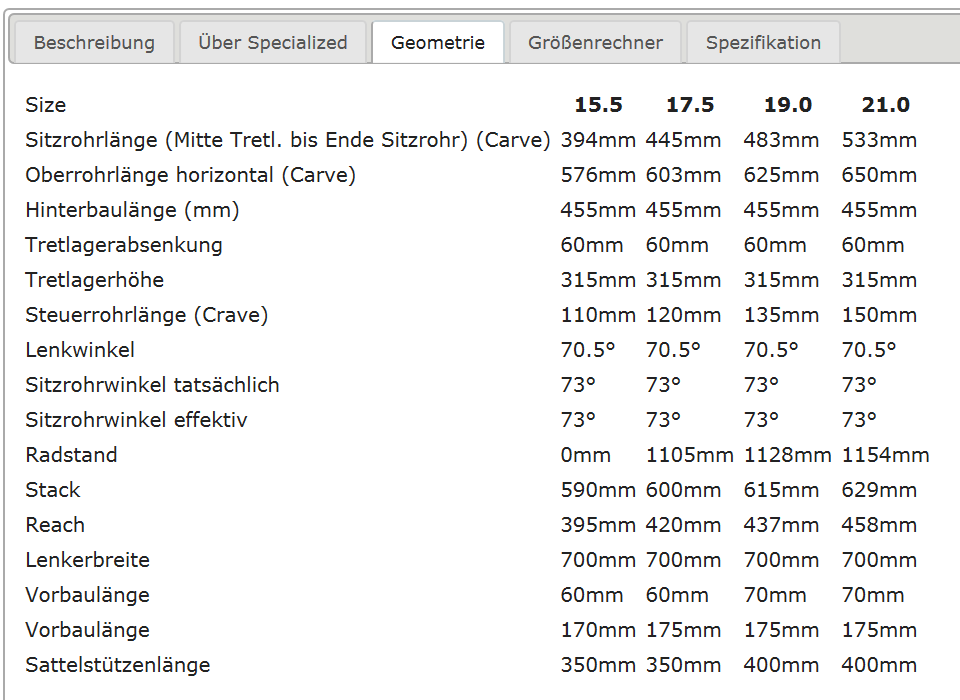Switch to the Über Specialized tab
Image resolution: width=960 pixels, height=700 pixels.
pyautogui.click(x=273, y=43)
